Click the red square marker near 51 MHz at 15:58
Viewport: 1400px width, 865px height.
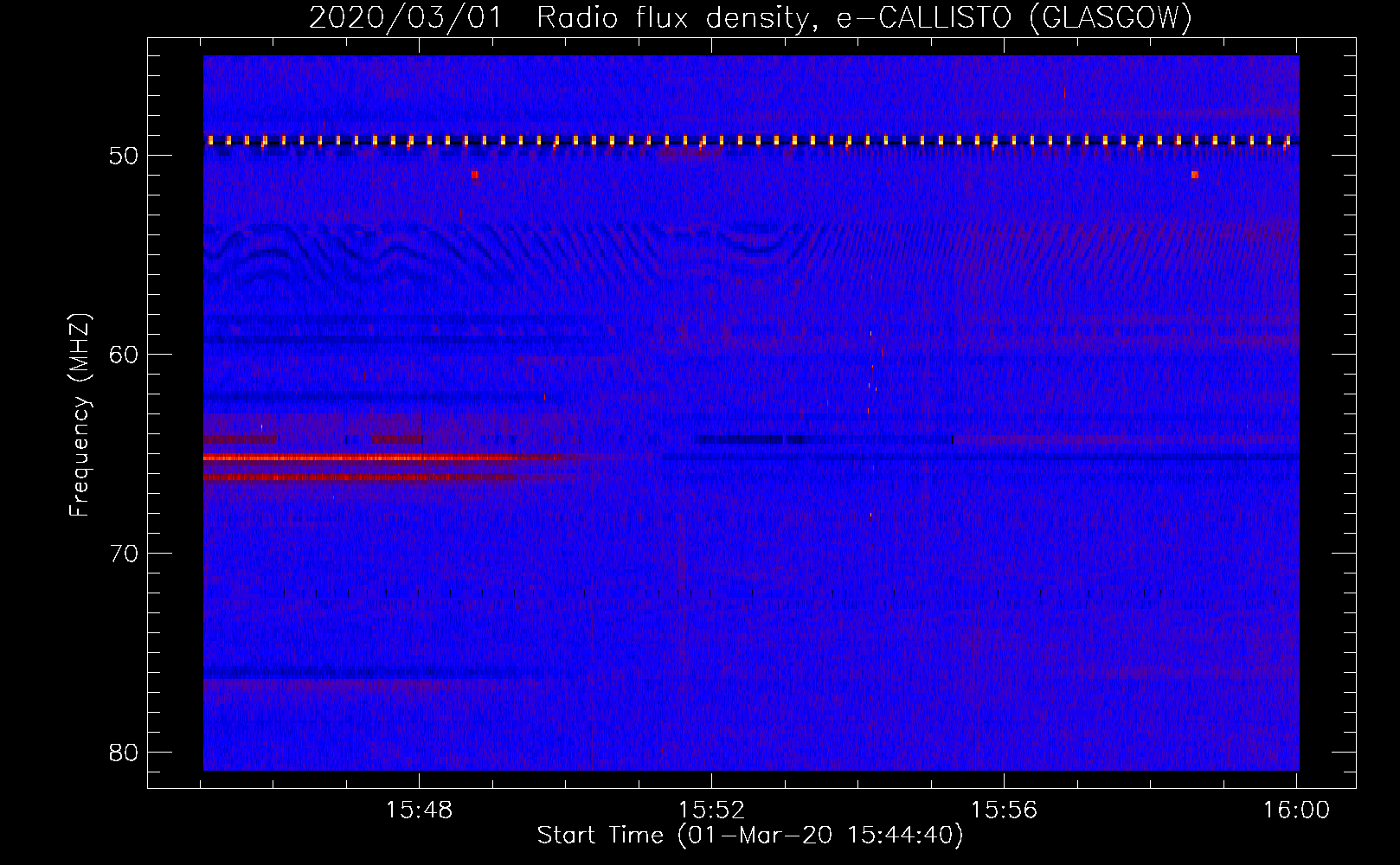click(x=1195, y=175)
